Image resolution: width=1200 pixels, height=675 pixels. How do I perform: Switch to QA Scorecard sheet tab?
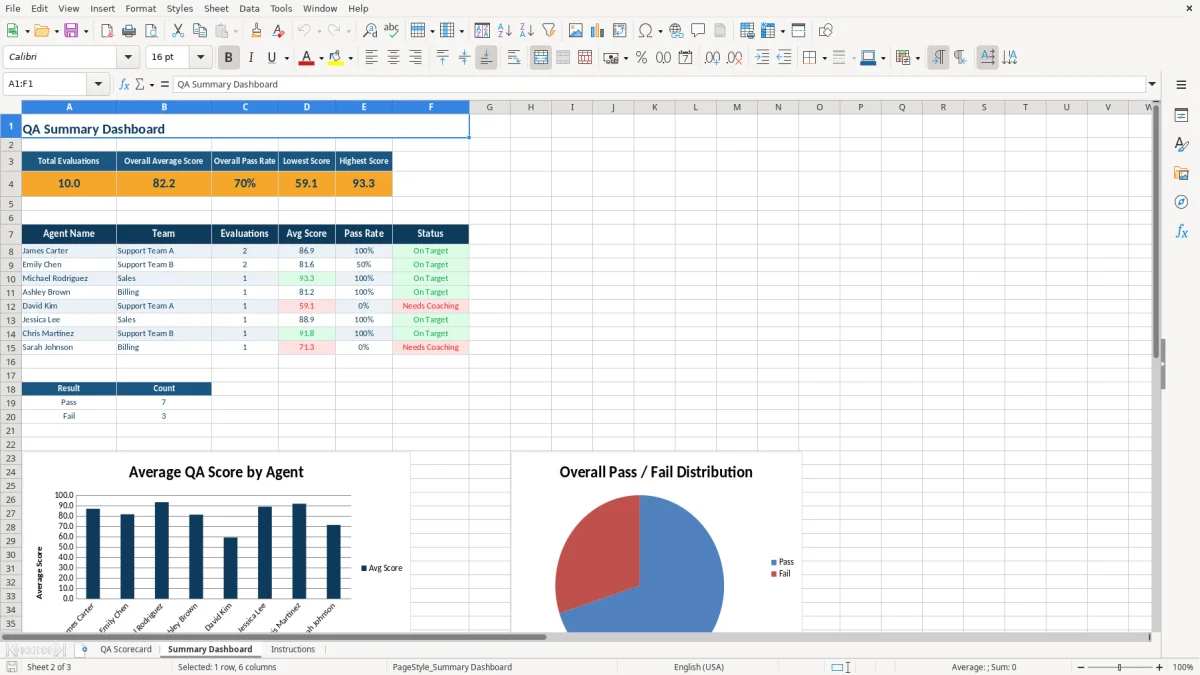(x=126, y=649)
